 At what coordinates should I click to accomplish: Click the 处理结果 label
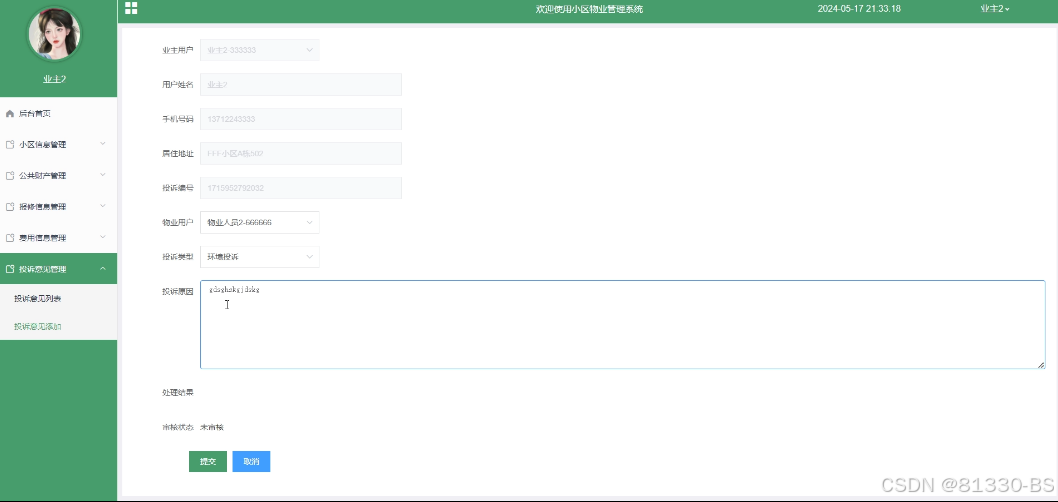[x=177, y=392]
